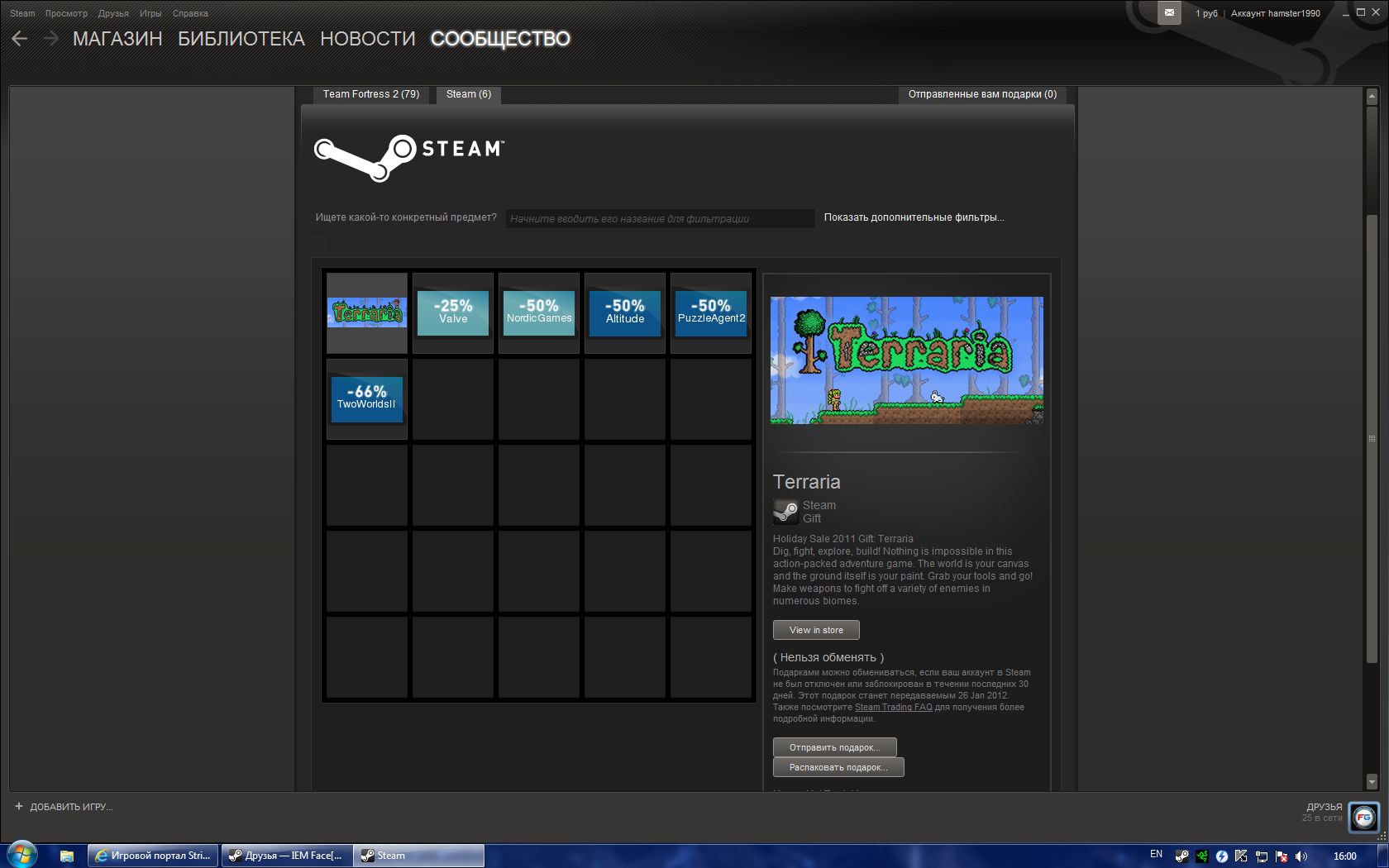Open Windows Explorer from taskbar
This screenshot has width=1389, height=868.
pos(67,856)
